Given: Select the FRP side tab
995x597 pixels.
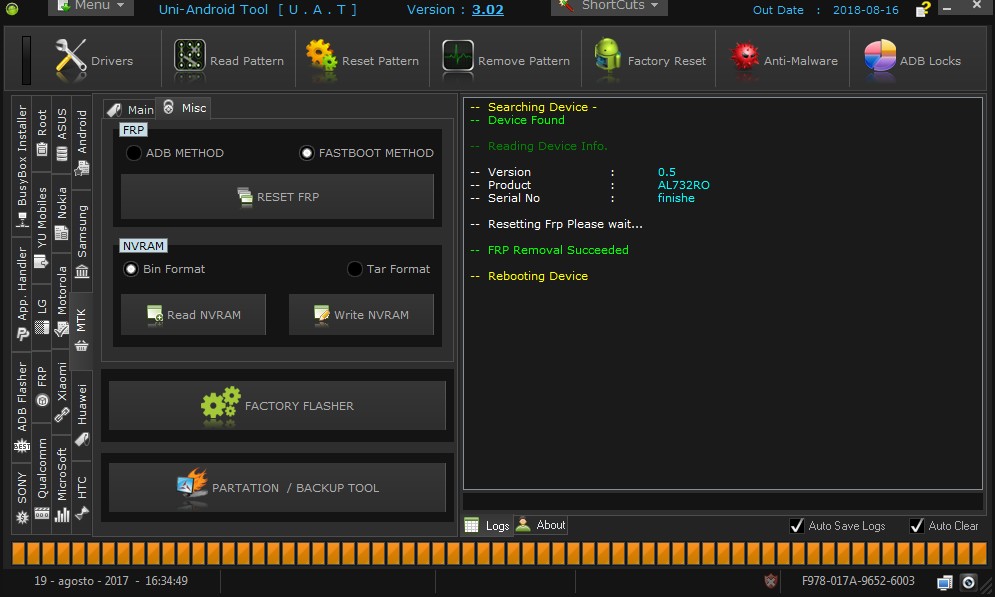Looking at the screenshot, I should pyautogui.click(x=42, y=385).
